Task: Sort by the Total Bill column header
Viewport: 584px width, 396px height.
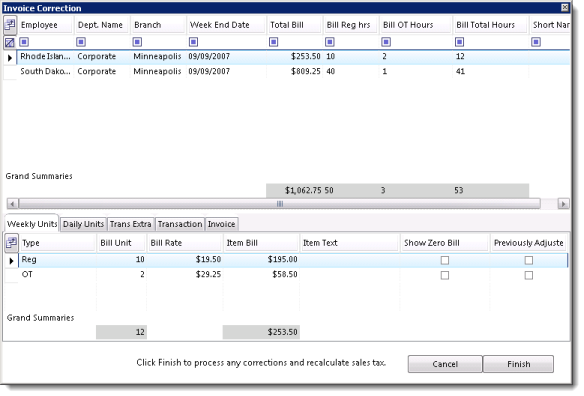Action: (x=294, y=25)
